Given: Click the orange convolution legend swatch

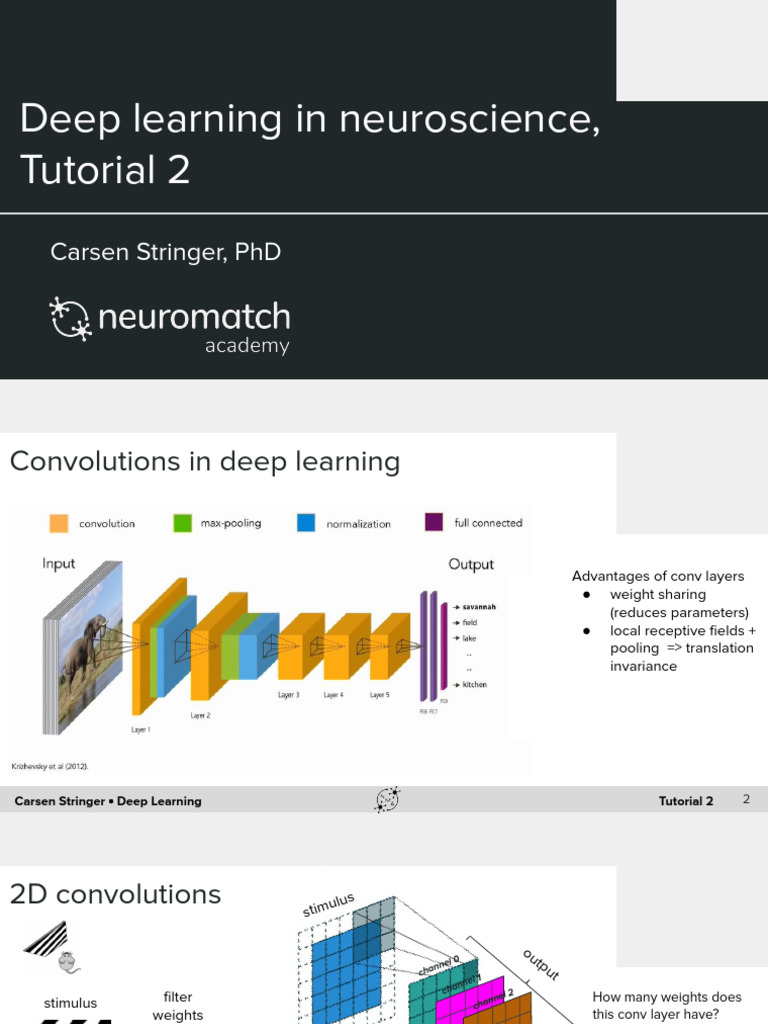Looking at the screenshot, I should point(59,523).
